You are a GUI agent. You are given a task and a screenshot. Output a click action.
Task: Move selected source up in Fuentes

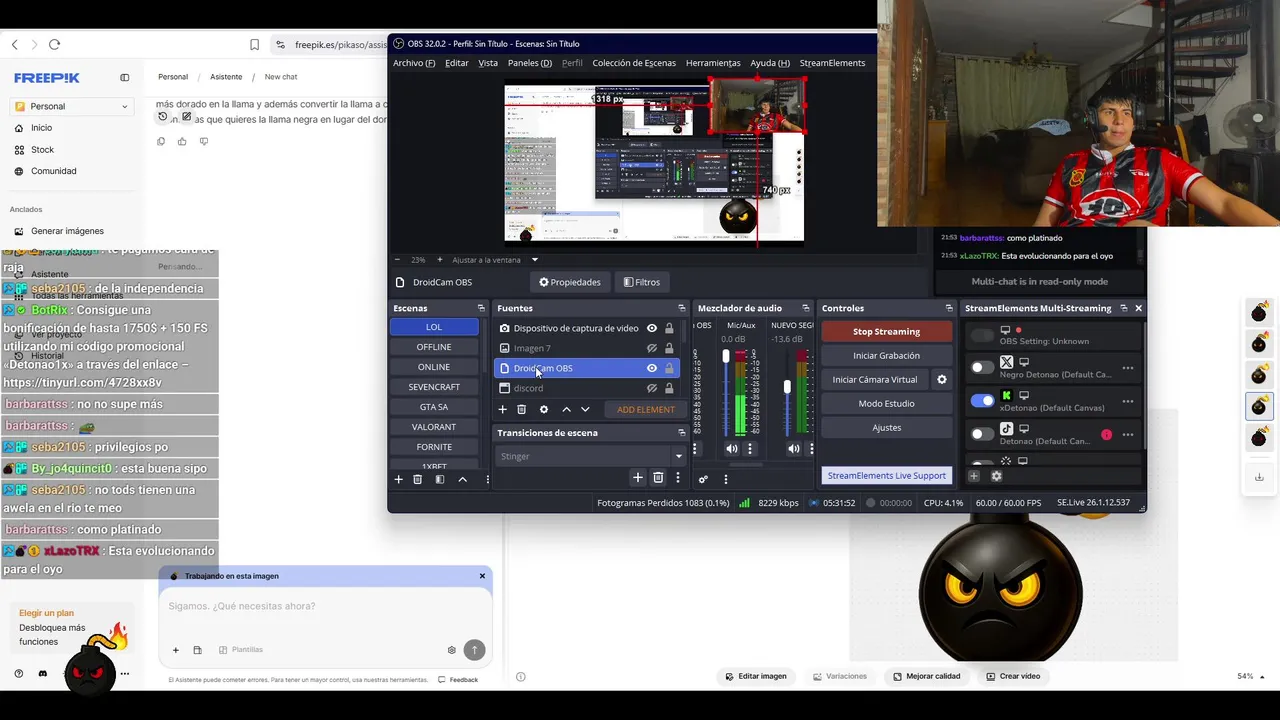[566, 409]
